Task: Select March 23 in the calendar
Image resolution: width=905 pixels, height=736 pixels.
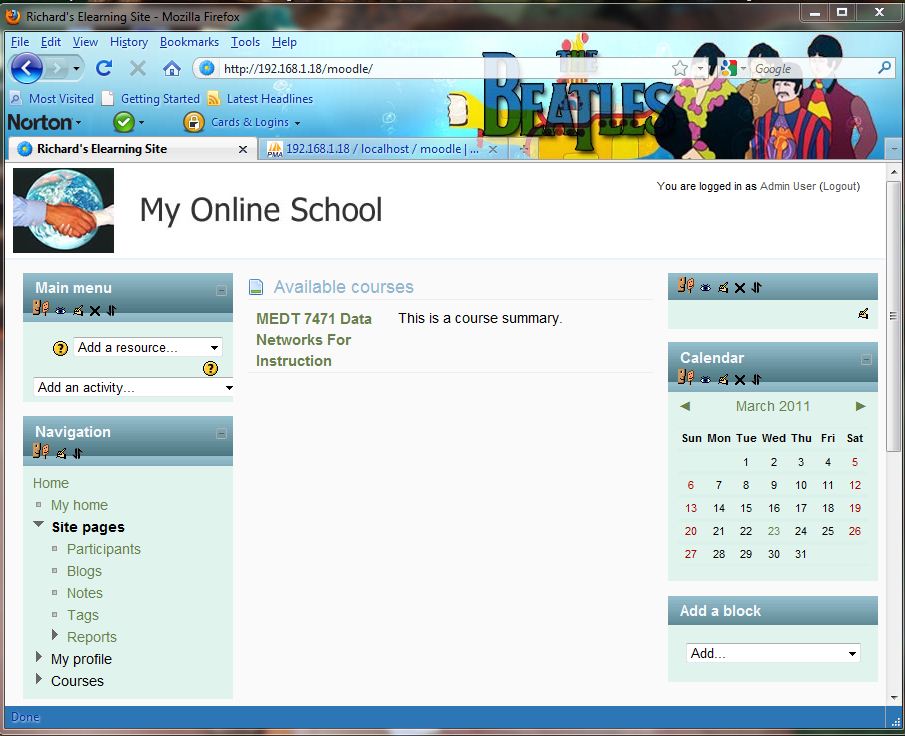Action: click(x=773, y=531)
